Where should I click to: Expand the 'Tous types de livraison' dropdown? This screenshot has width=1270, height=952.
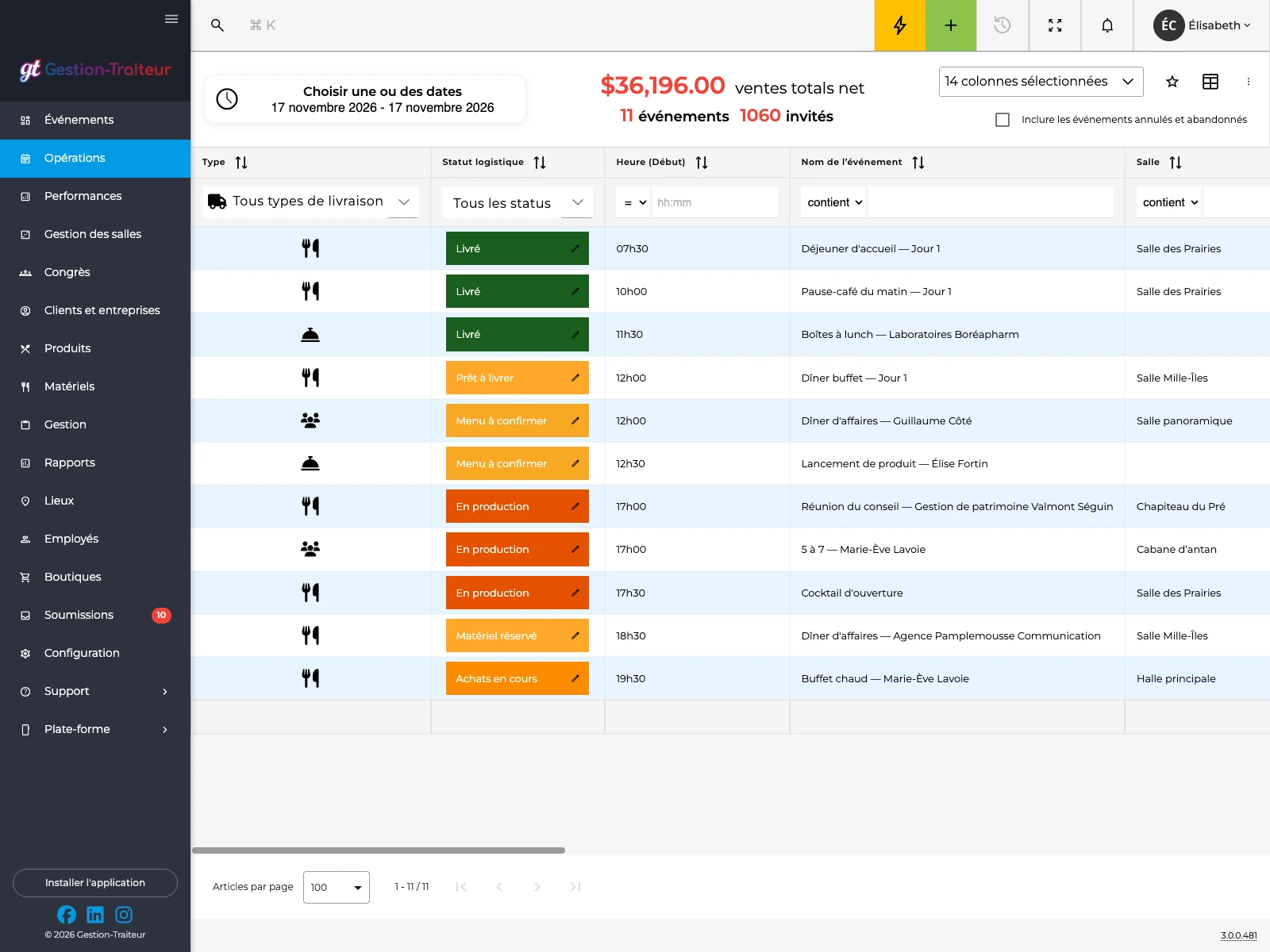[310, 202]
